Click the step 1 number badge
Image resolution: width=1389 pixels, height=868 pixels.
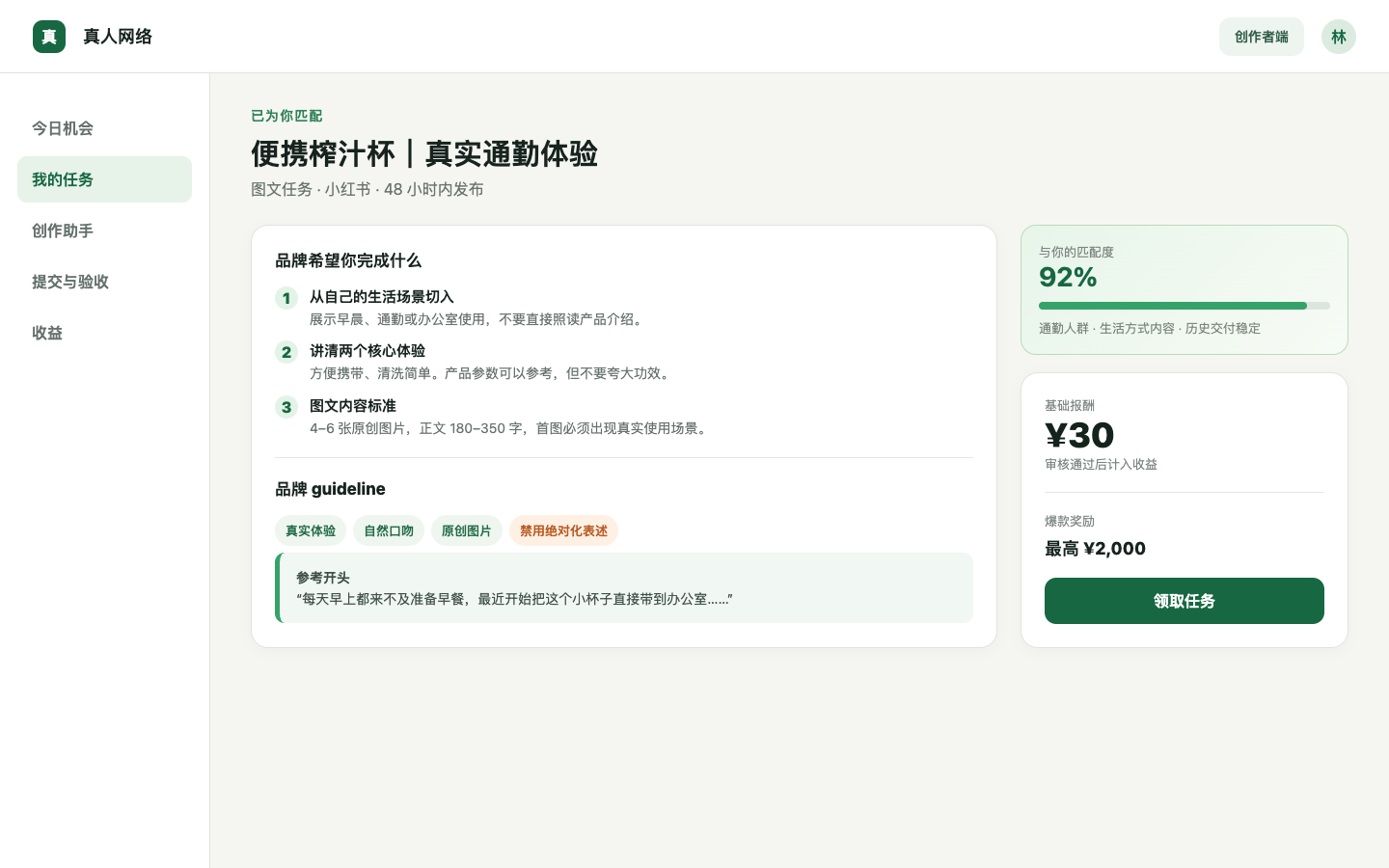286,298
